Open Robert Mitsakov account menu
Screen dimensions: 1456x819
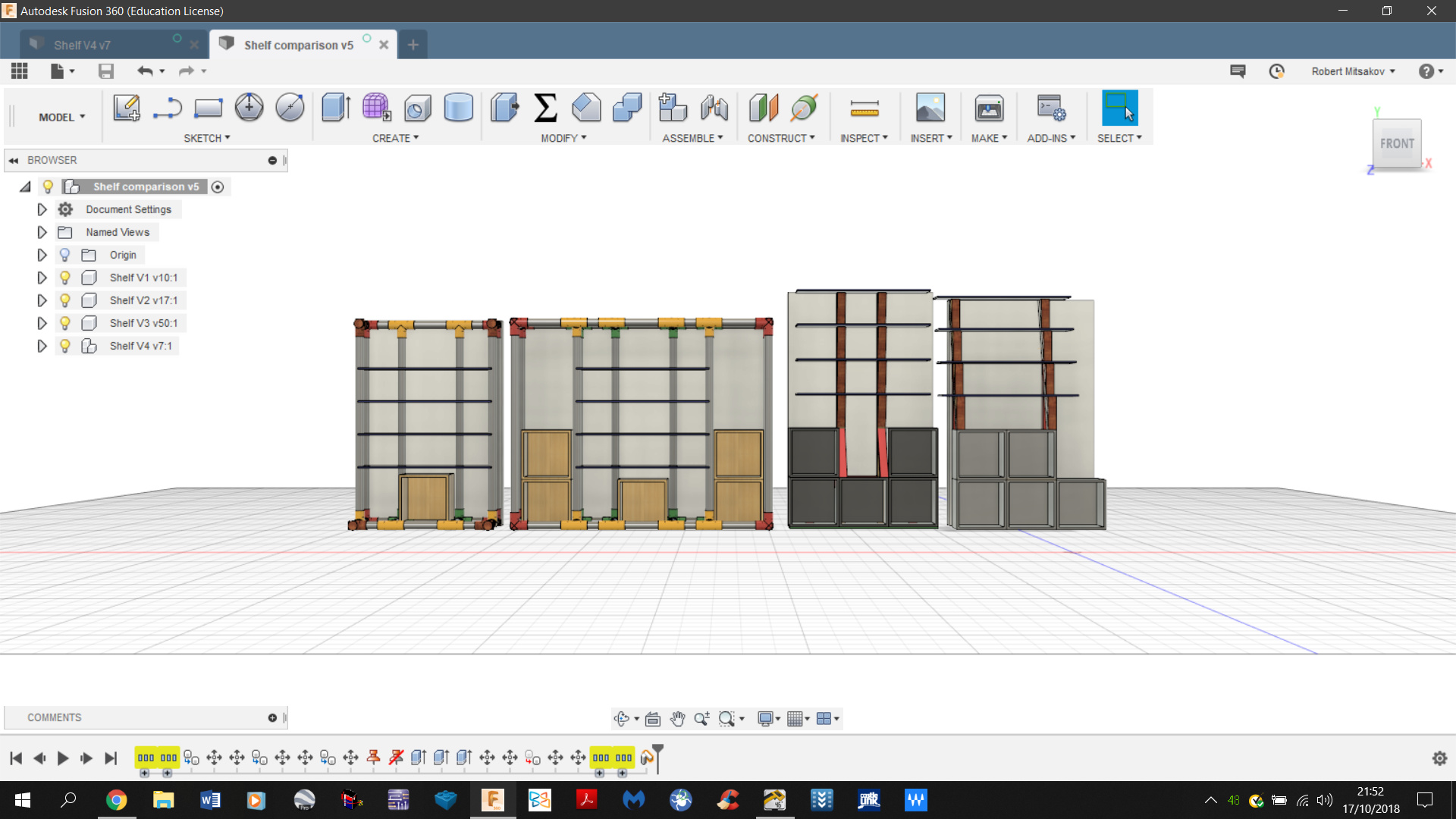click(1353, 71)
